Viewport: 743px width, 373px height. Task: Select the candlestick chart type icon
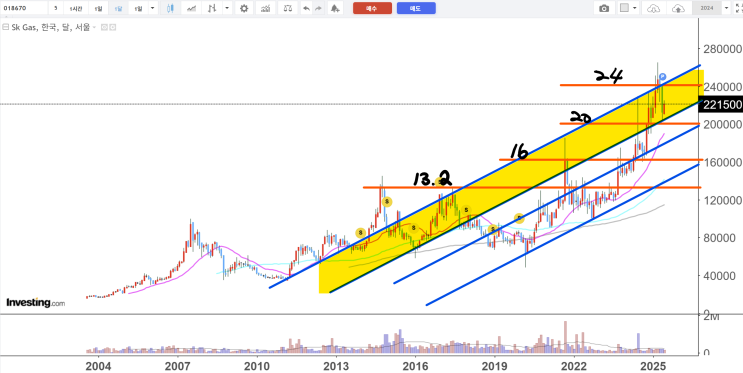click(171, 8)
